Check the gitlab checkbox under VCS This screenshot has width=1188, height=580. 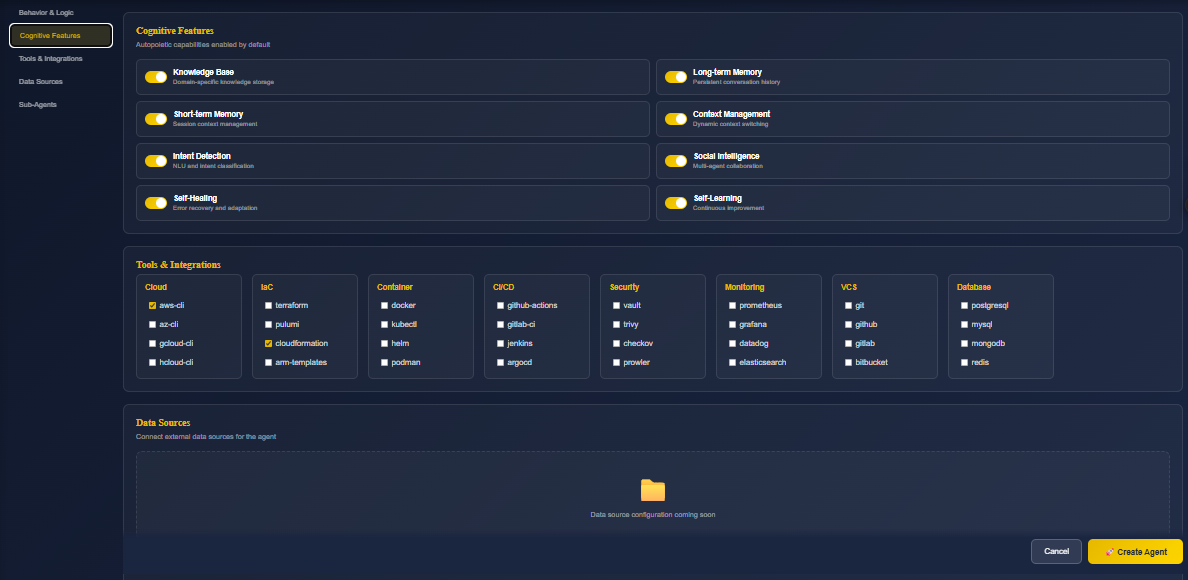pyautogui.click(x=848, y=344)
